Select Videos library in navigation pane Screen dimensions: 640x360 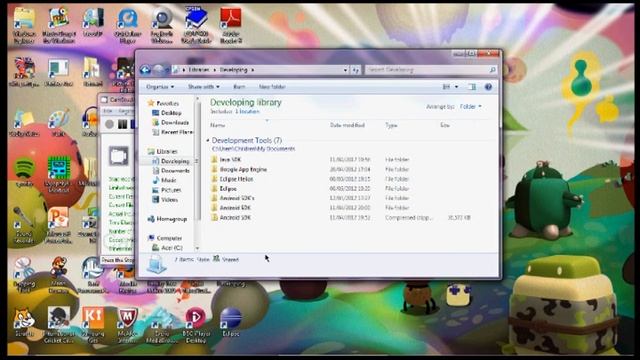[169, 200]
